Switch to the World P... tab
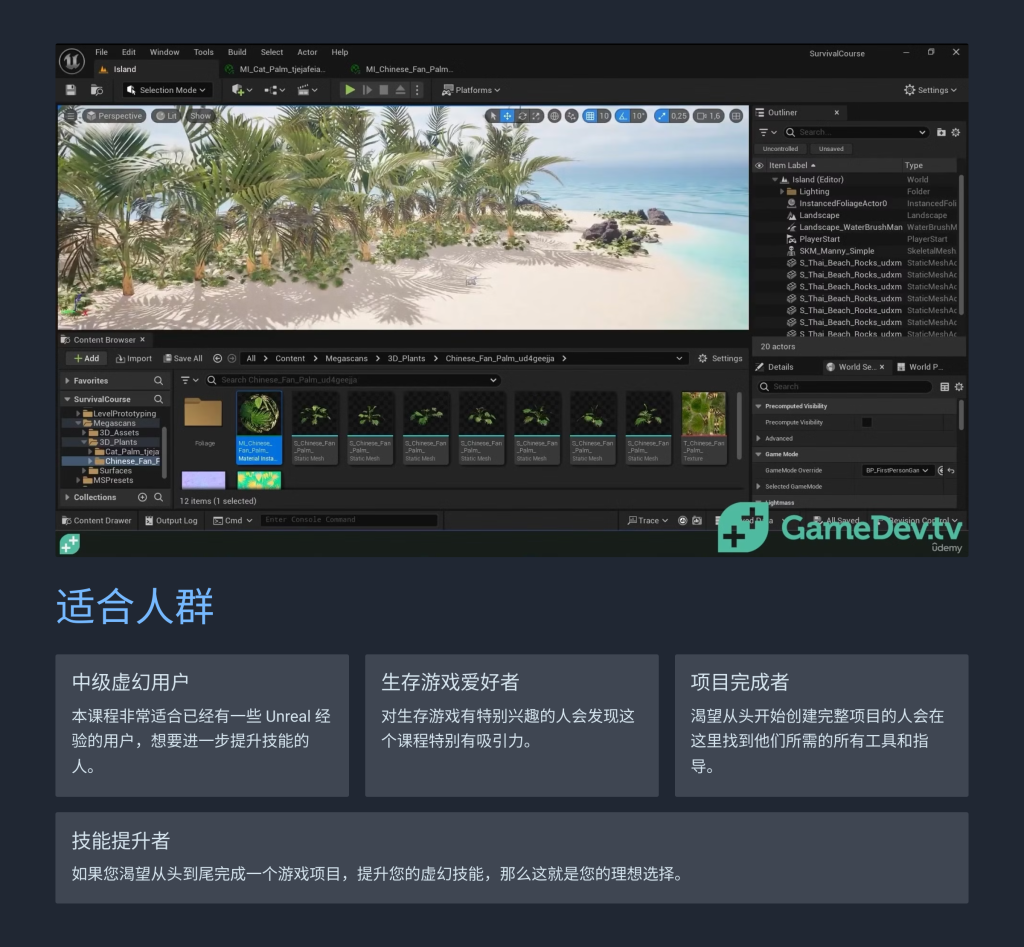Image resolution: width=1024 pixels, height=947 pixels. 920,367
